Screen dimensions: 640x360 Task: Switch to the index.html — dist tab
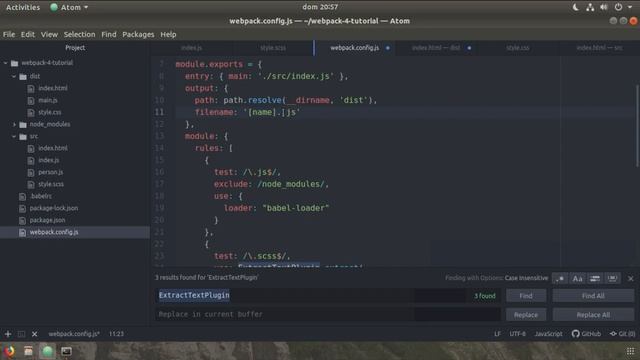[436, 48]
